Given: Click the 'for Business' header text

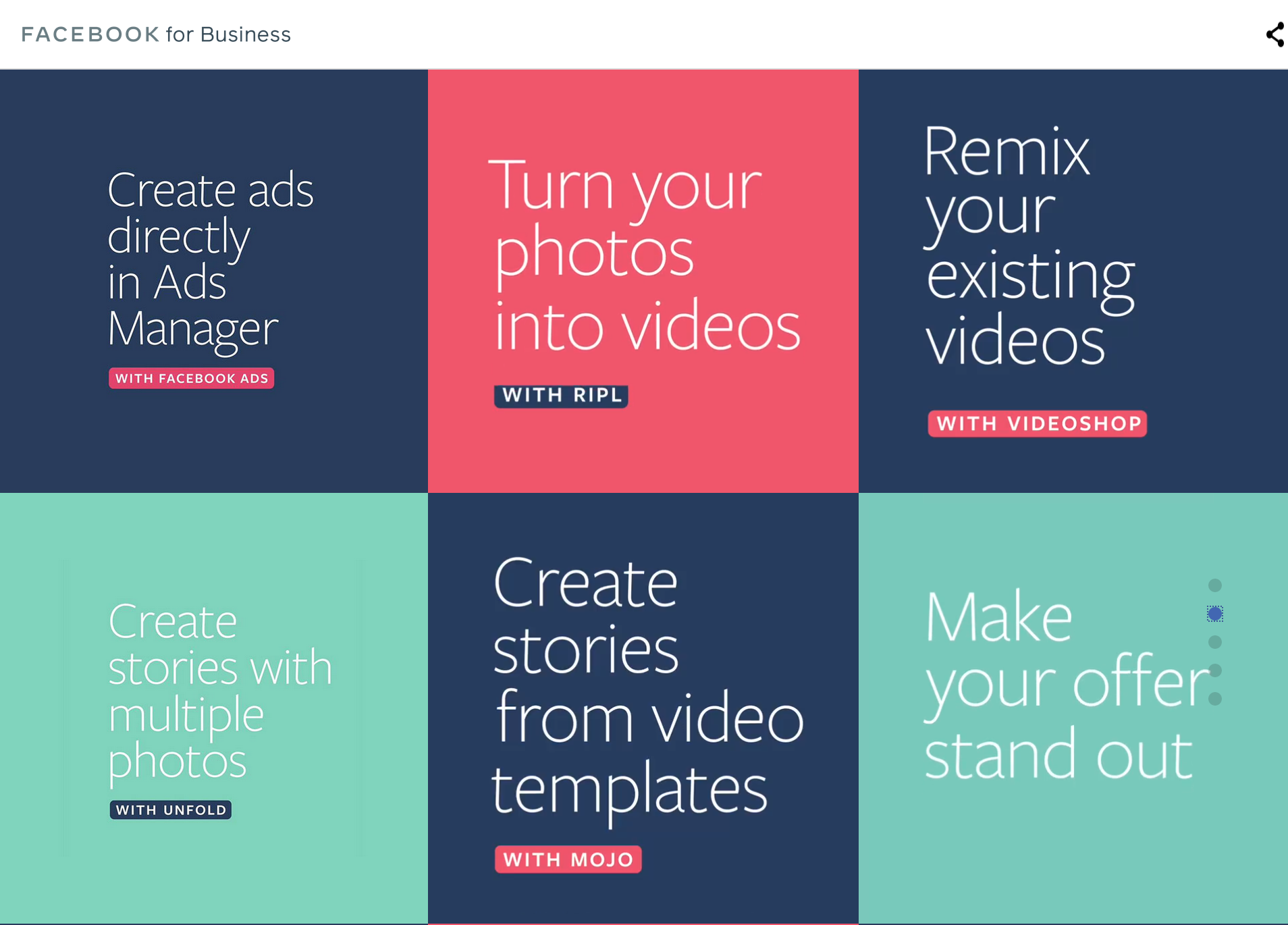Looking at the screenshot, I should click(x=228, y=34).
